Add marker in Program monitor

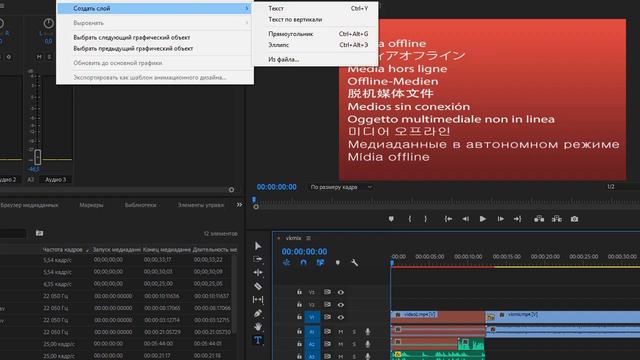click(391, 219)
